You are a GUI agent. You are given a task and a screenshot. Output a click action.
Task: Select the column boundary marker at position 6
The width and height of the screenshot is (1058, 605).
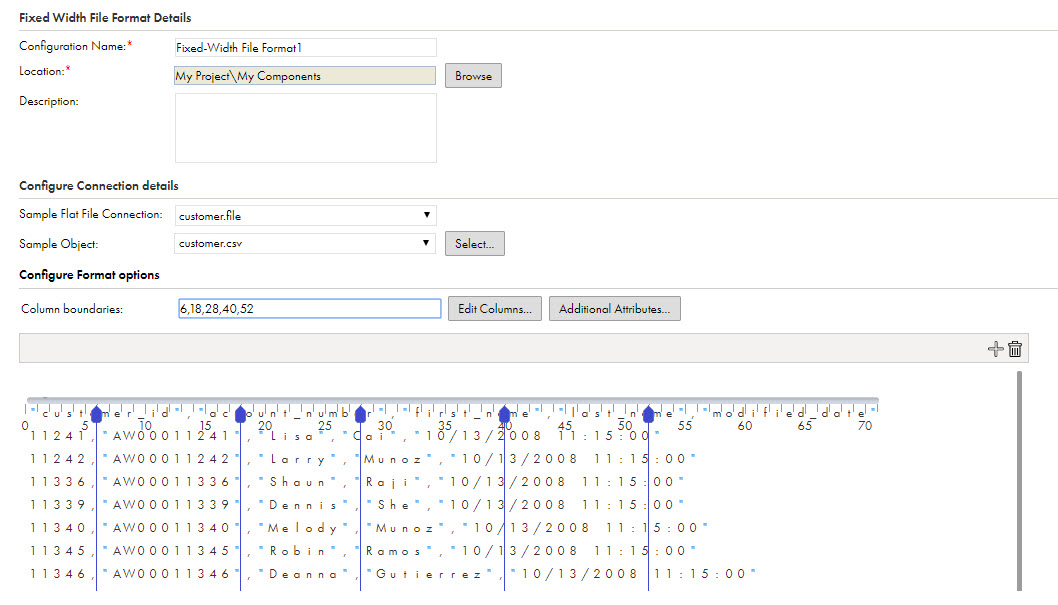pyautogui.click(x=96, y=414)
